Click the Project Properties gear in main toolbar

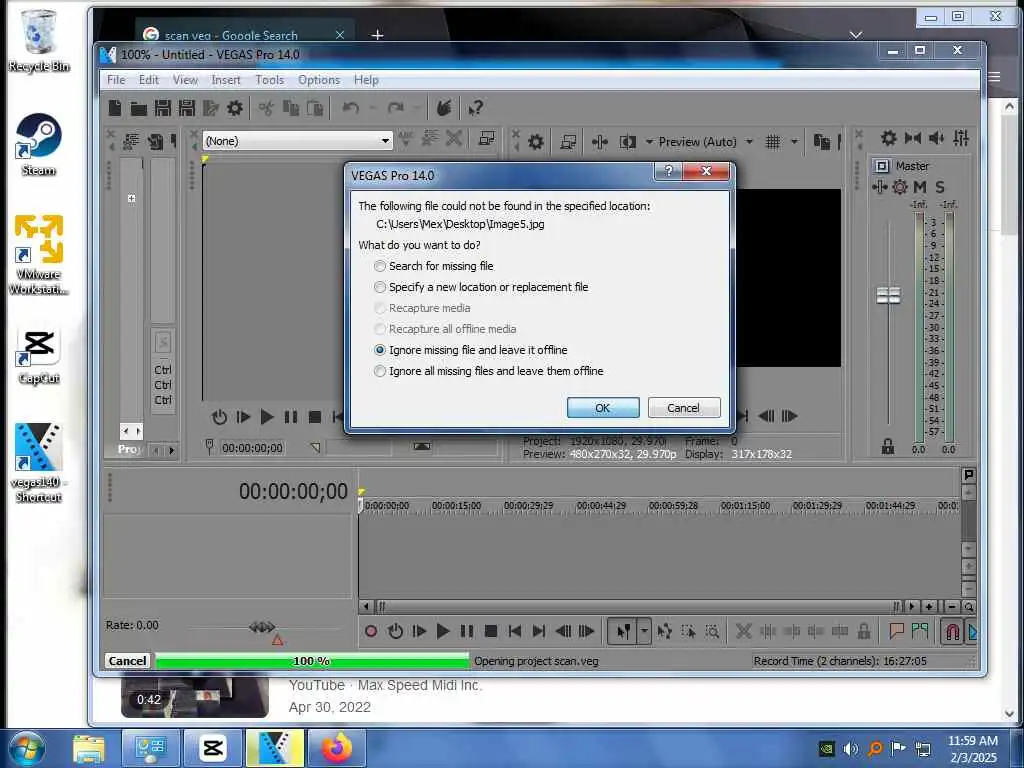(x=234, y=108)
